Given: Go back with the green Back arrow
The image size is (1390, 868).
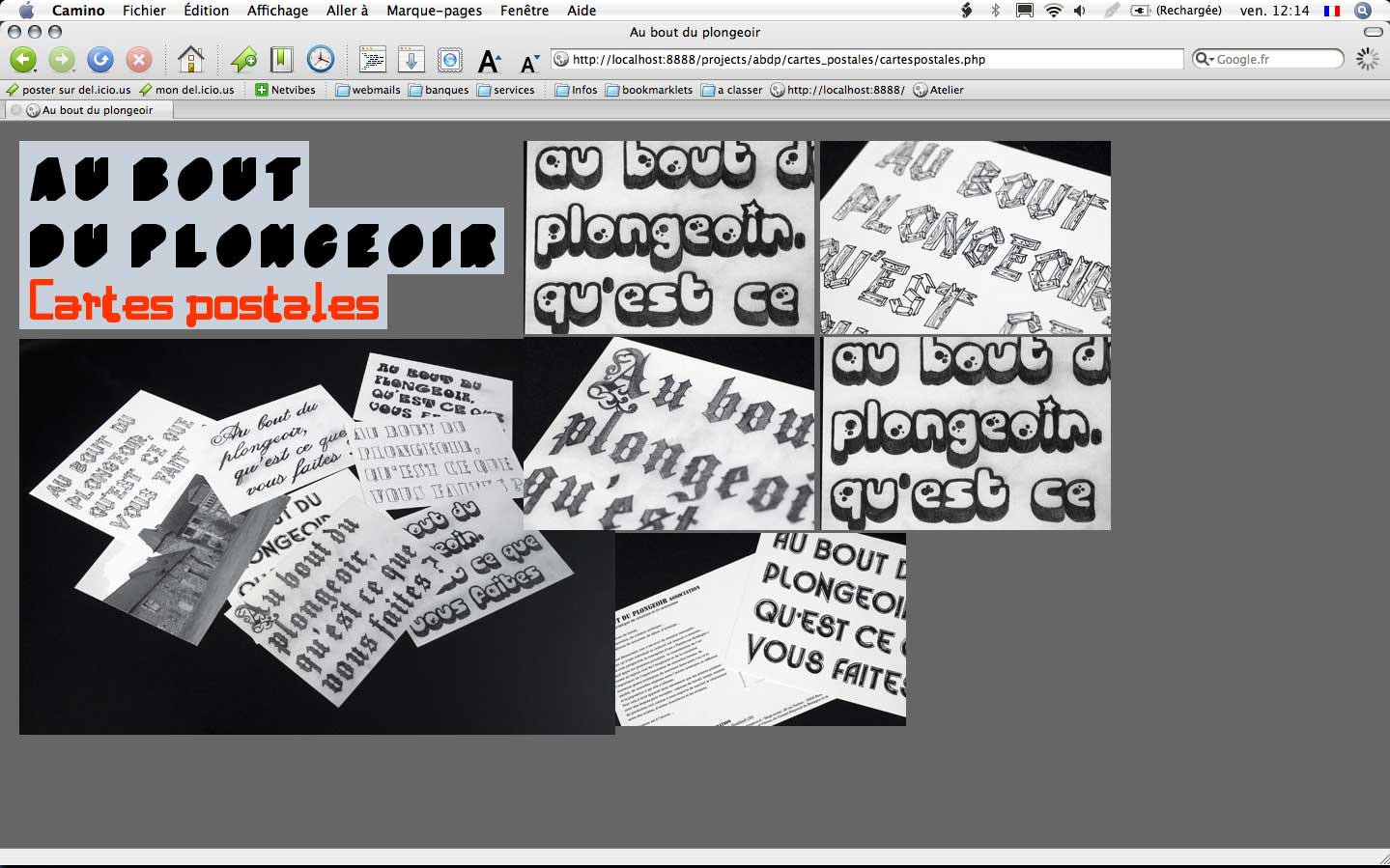Looking at the screenshot, I should (22, 60).
